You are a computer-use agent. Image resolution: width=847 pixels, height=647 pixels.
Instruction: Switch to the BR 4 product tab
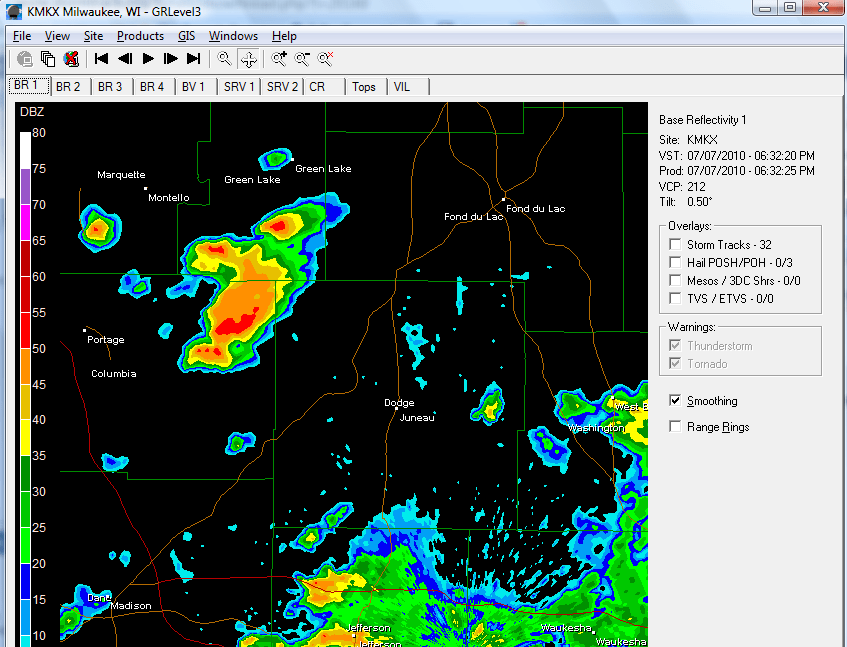click(154, 87)
